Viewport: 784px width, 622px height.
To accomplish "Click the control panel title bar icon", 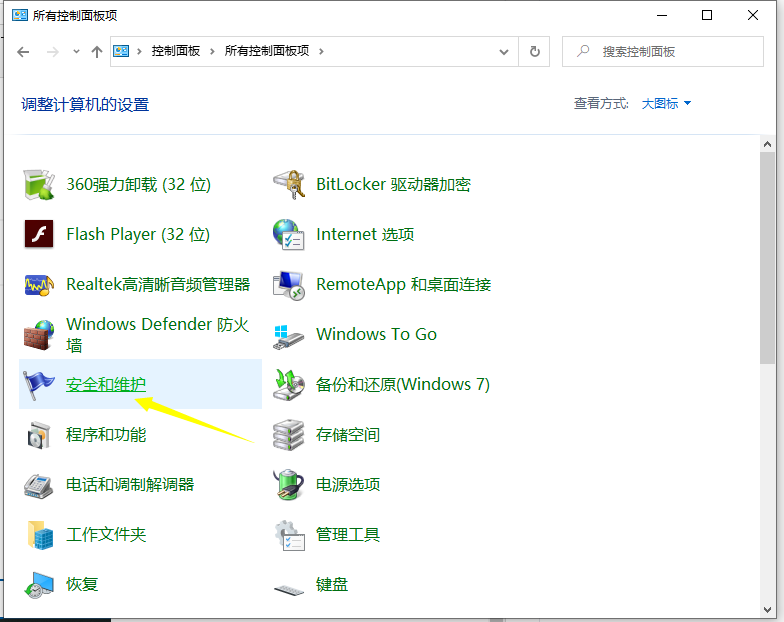I will tap(20, 15).
